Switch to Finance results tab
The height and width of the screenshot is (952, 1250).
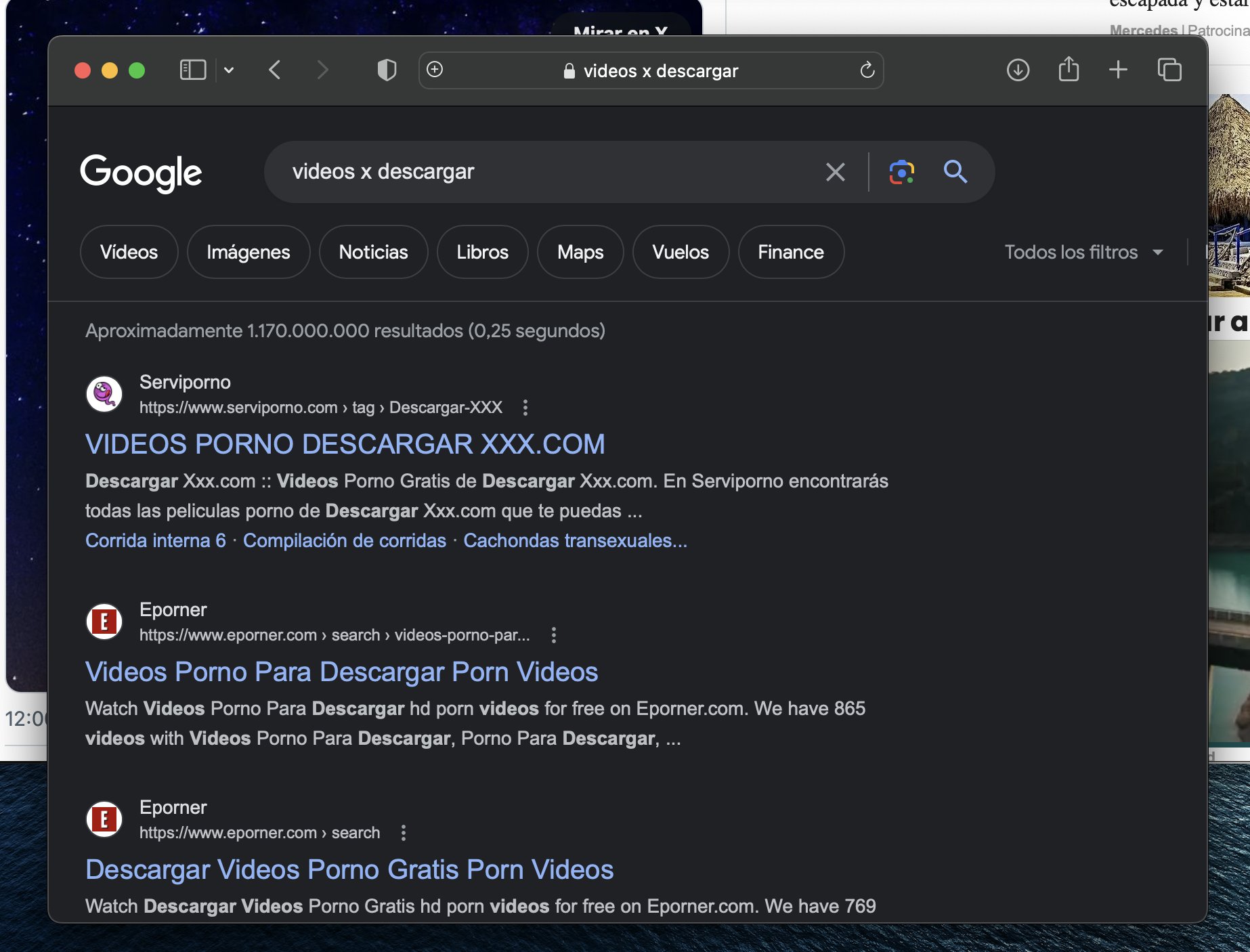coord(791,252)
